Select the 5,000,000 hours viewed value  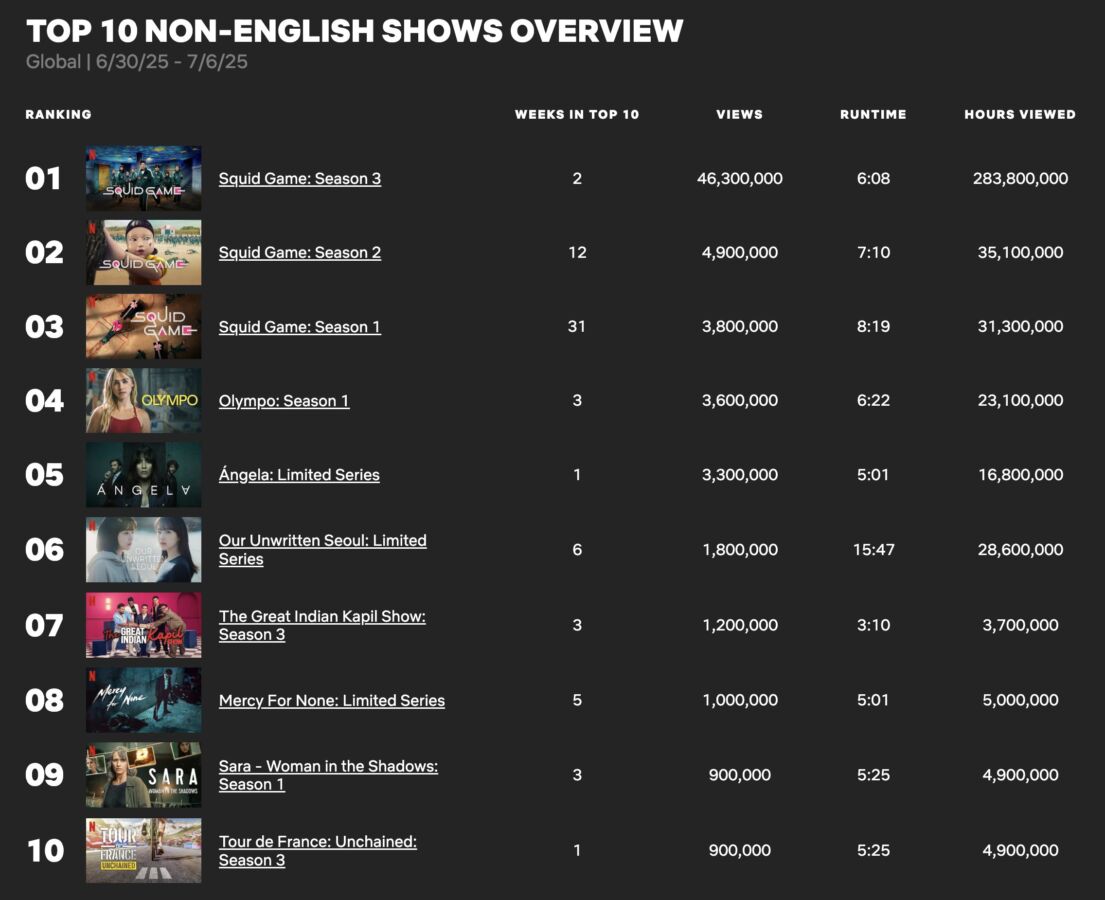[1020, 700]
